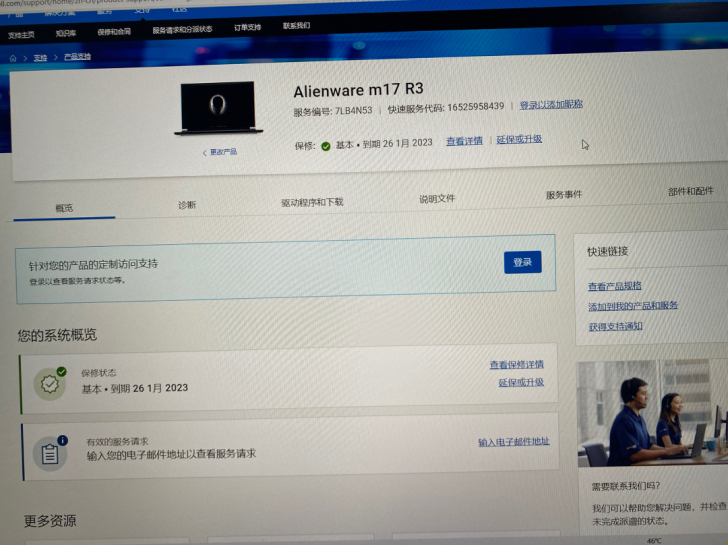The image size is (728, 545).
Task: Click 添加到我的产品和服务 quick link
Action: tap(633, 306)
